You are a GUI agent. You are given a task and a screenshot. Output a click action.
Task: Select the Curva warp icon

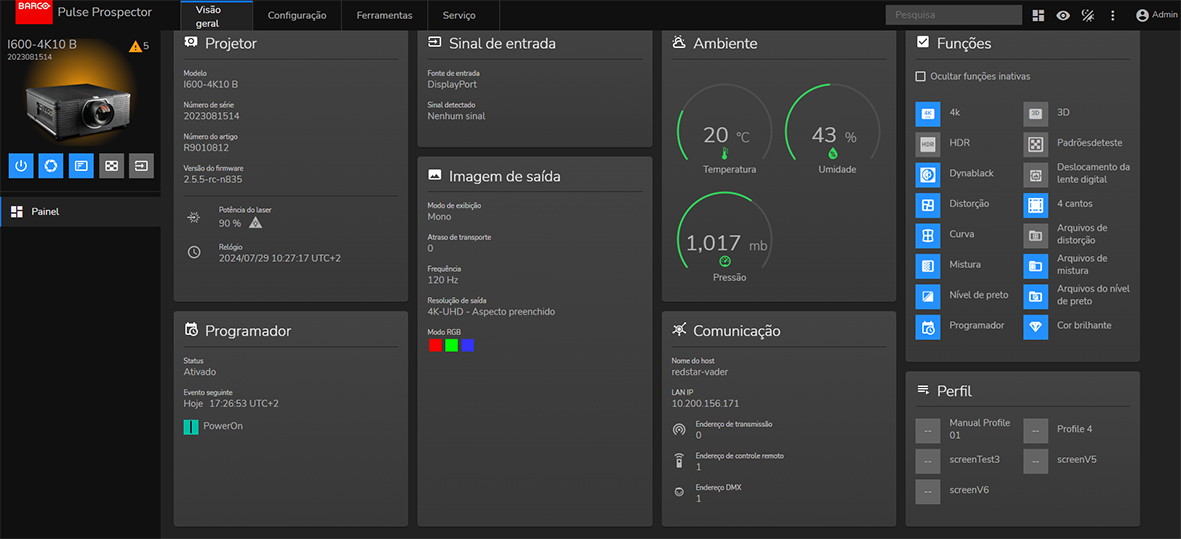(x=928, y=235)
